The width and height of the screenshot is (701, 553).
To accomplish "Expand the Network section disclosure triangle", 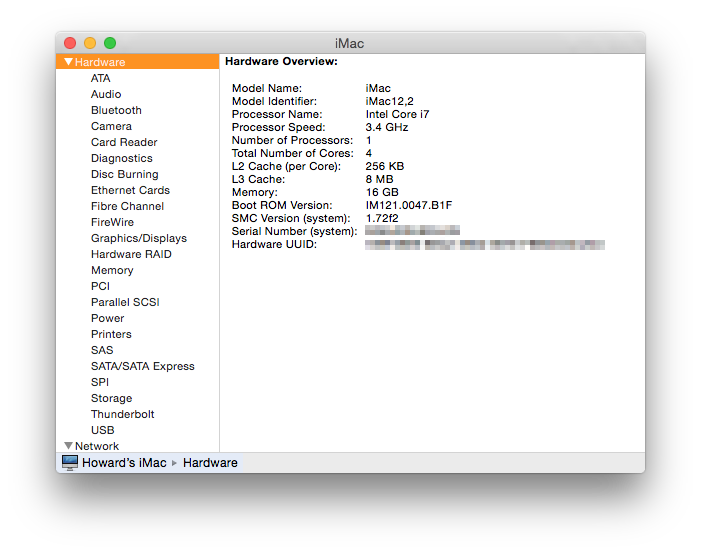I will 68,446.
